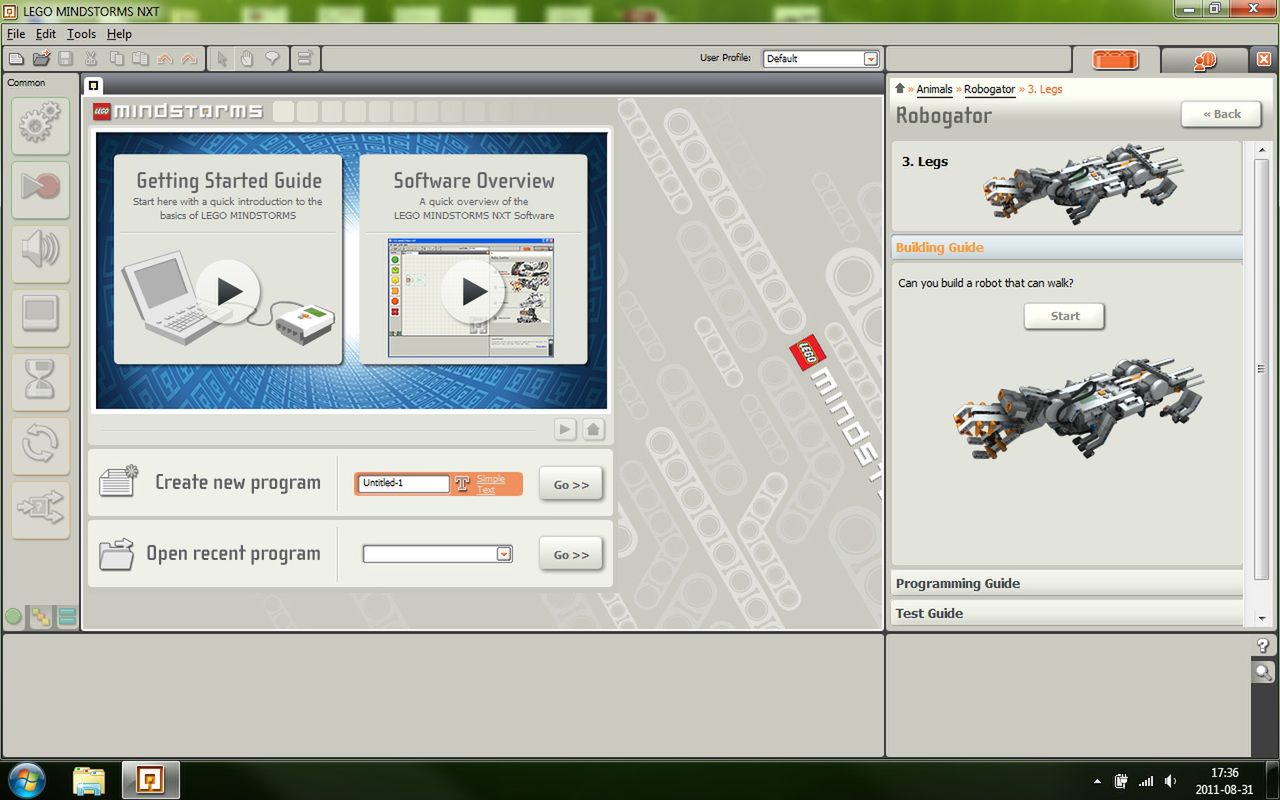The width and height of the screenshot is (1280, 800).
Task: Switch to the Robo Center orange brick tab
Action: 1116,60
